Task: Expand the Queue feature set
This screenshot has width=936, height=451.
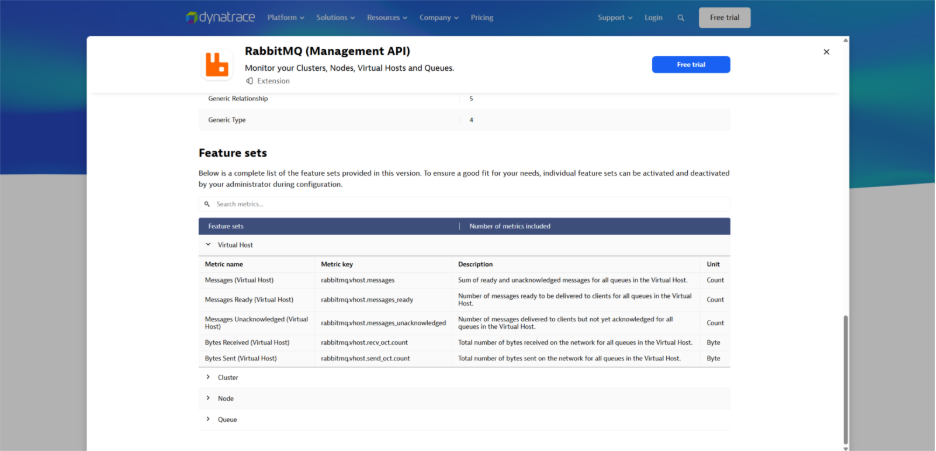Action: [208, 420]
